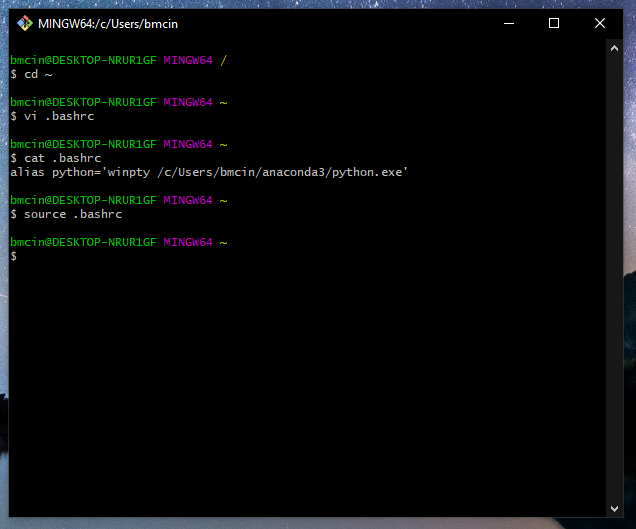The image size is (636, 529).
Task: Click empty black area of terminal
Action: 300,380
